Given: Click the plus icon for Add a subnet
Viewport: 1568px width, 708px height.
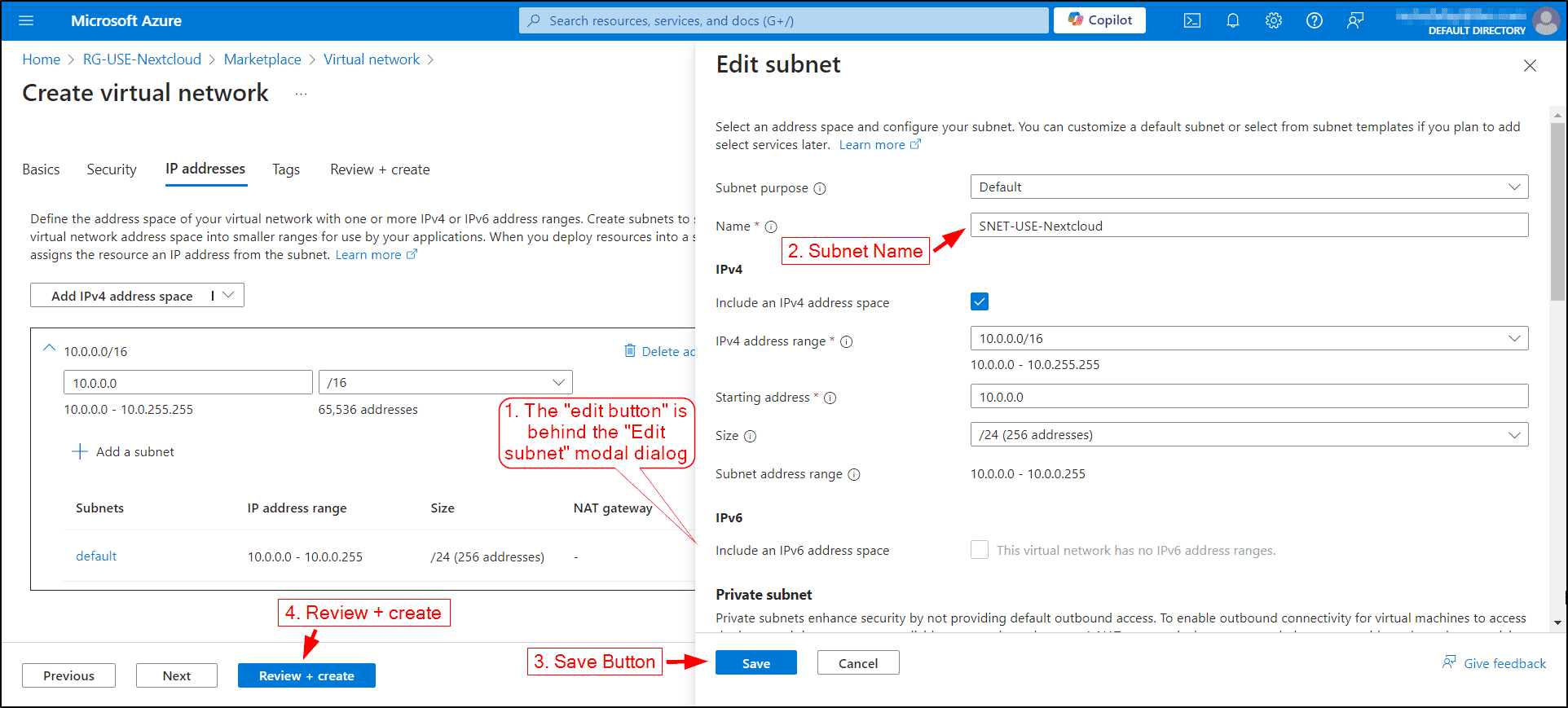Looking at the screenshot, I should coord(80,451).
